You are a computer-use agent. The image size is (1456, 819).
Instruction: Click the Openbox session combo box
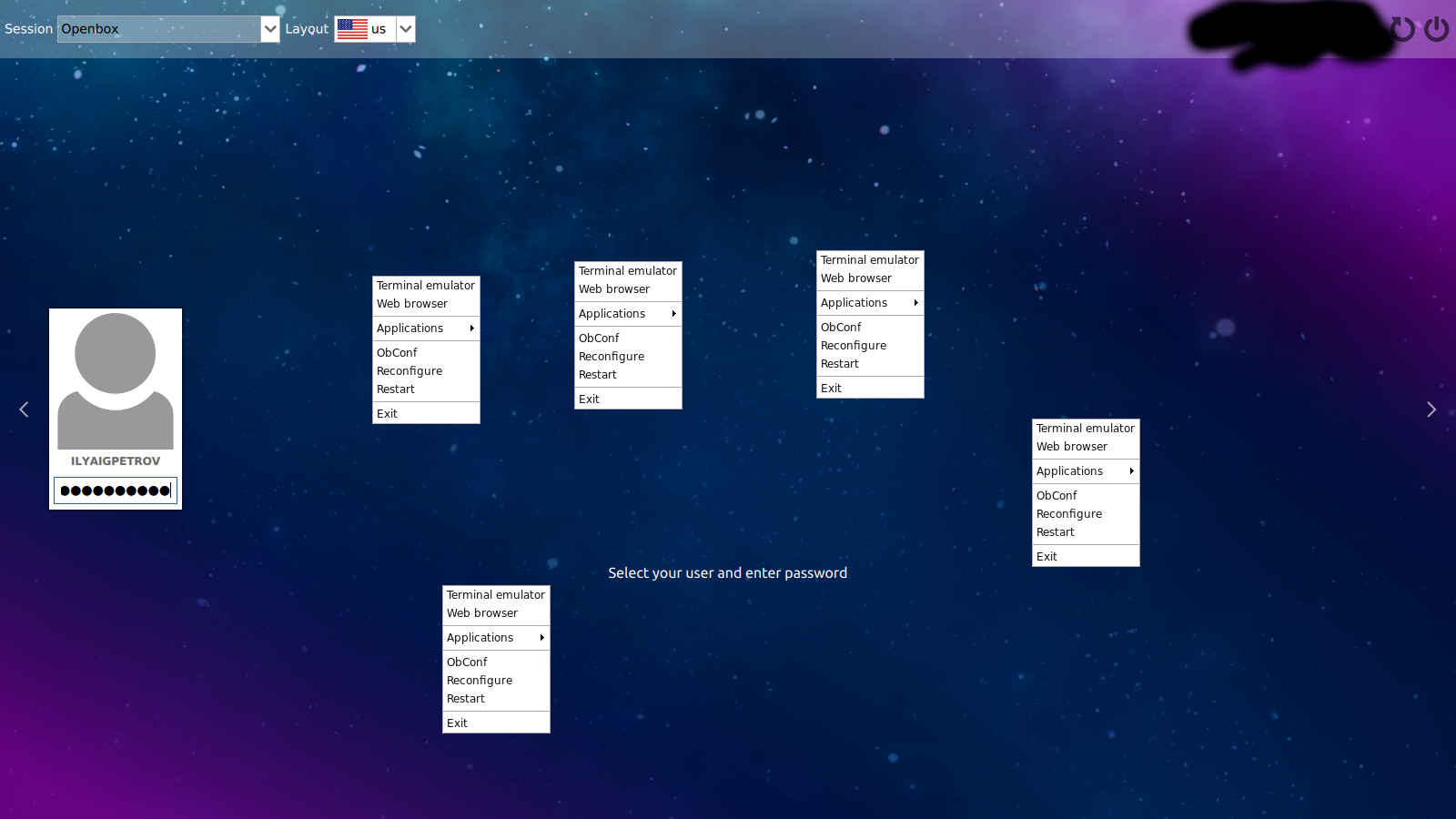click(x=159, y=29)
